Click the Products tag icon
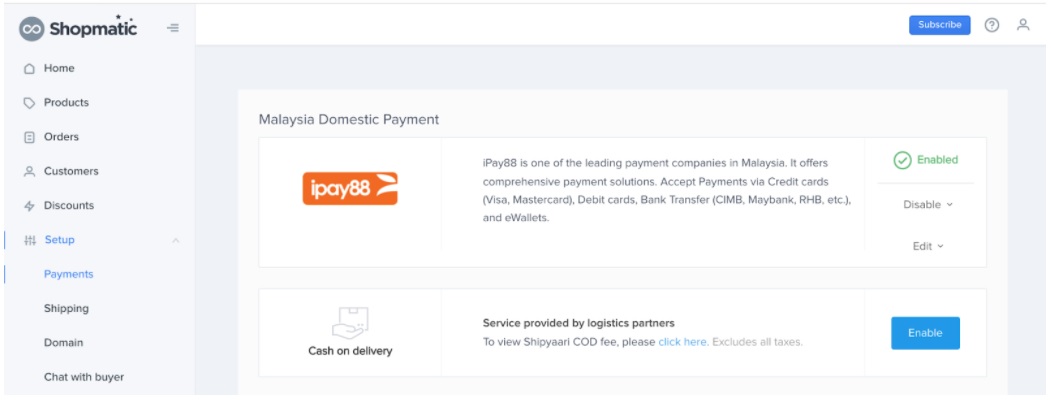Viewport: 1051px width, 400px height. click(x=29, y=103)
